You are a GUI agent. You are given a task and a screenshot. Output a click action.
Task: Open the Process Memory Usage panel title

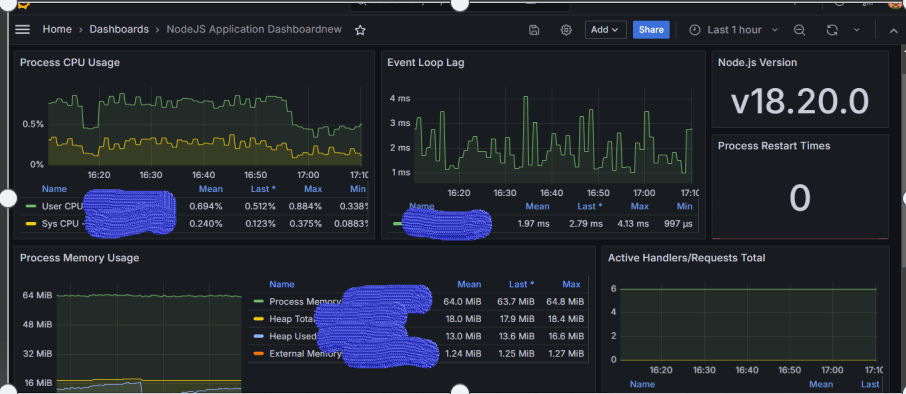80,258
